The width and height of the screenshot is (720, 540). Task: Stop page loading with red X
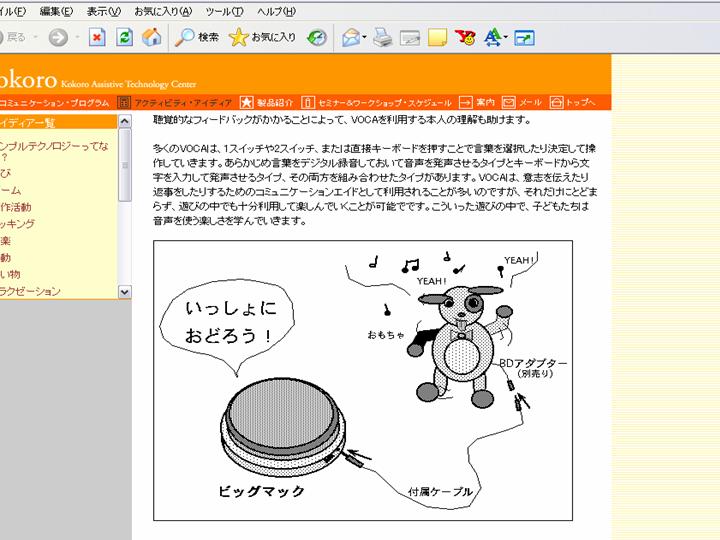[x=97, y=37]
